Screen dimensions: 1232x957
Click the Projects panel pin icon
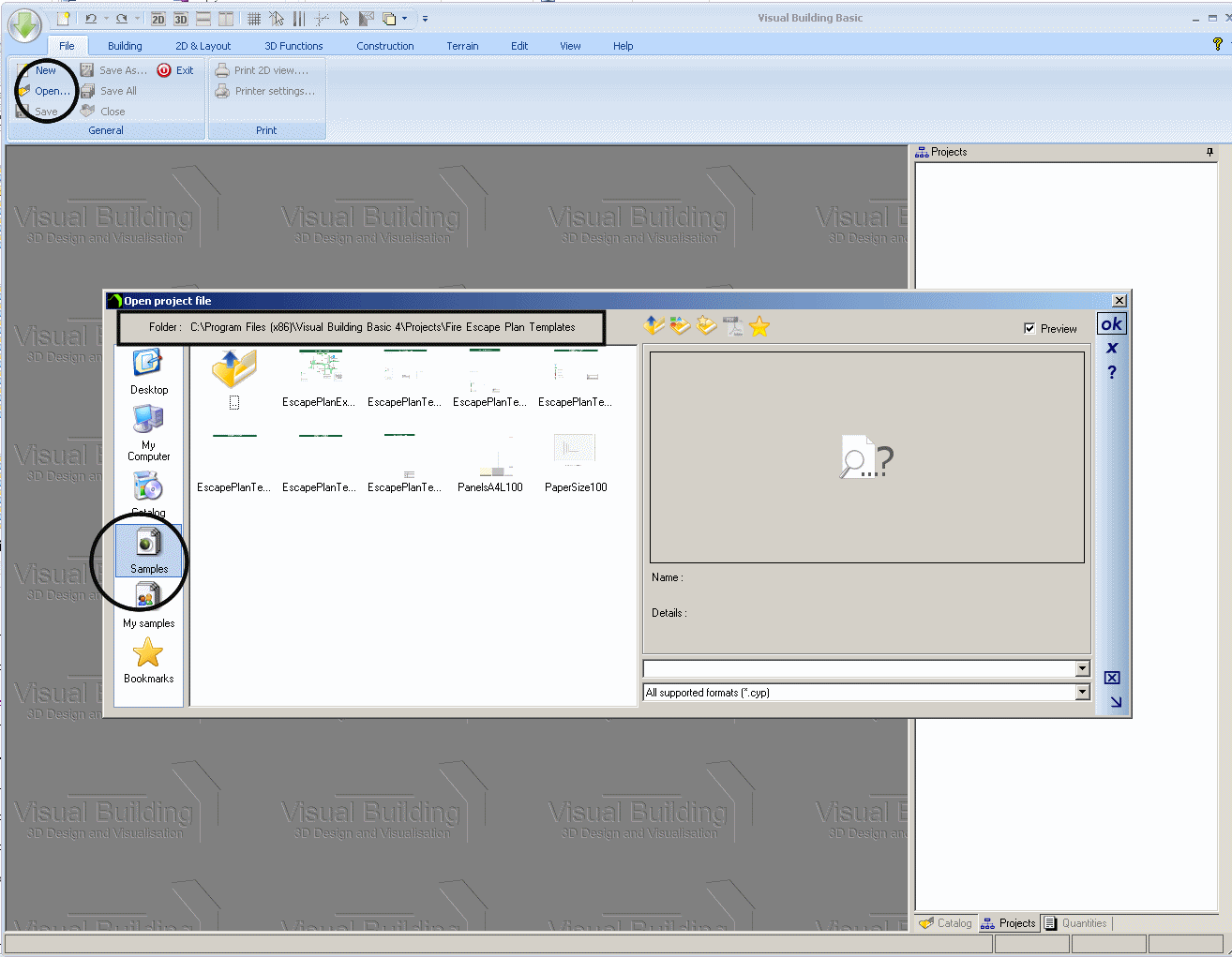[x=1209, y=152]
